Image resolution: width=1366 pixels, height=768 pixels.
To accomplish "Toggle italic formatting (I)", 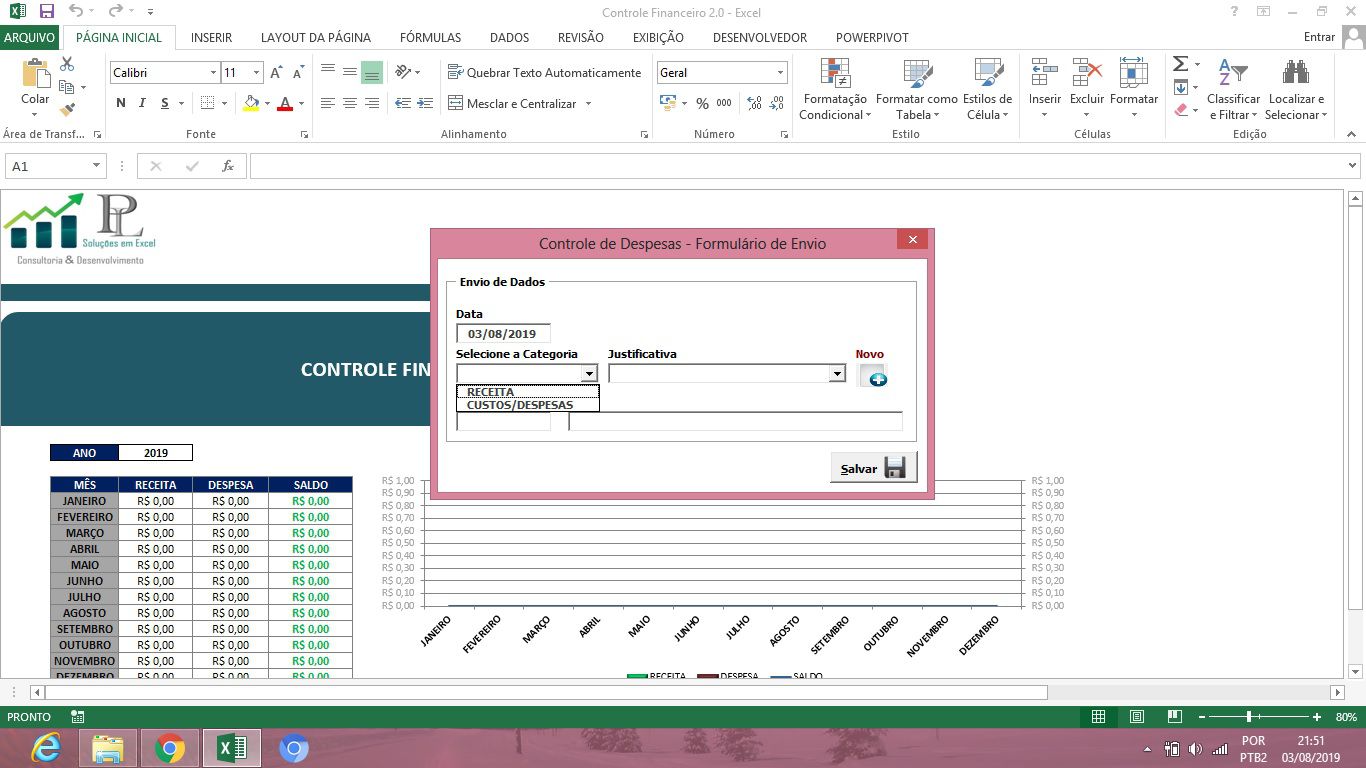I will point(143,103).
